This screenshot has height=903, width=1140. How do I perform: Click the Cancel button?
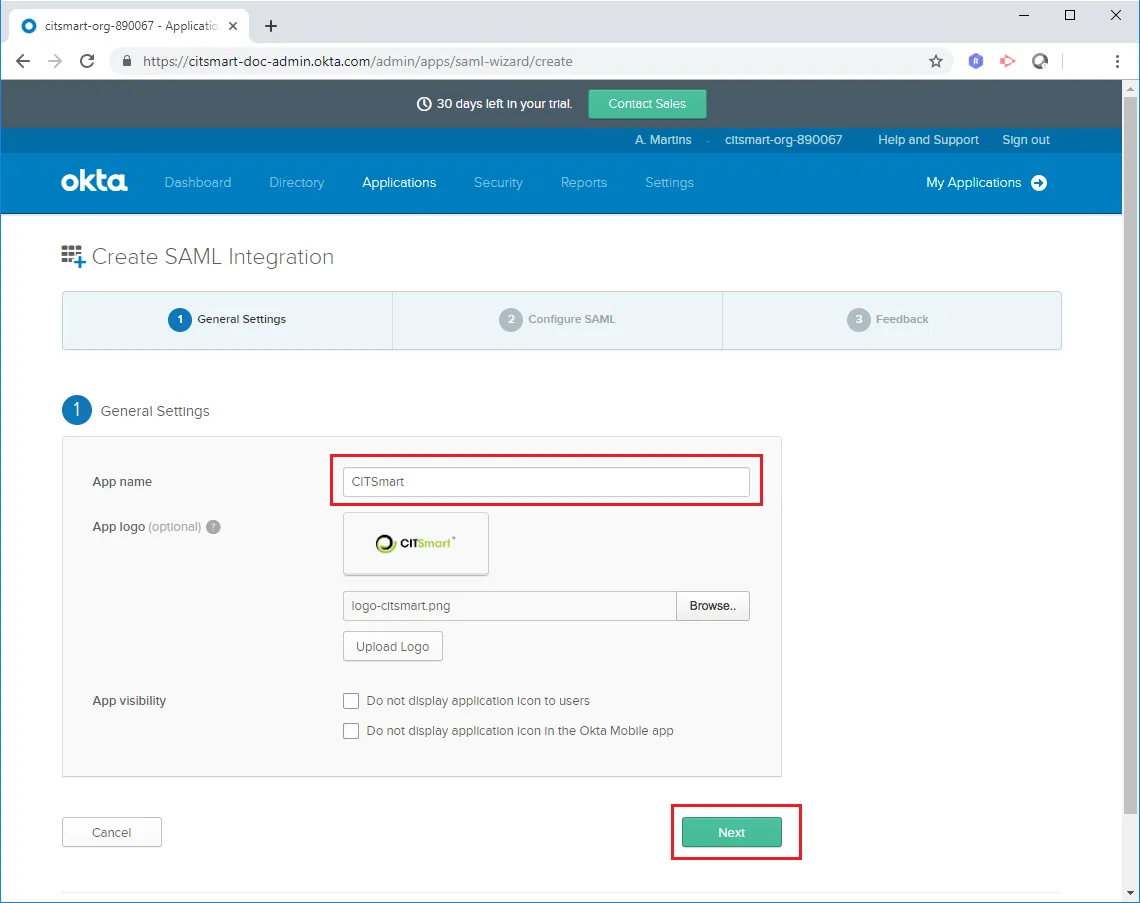click(112, 832)
